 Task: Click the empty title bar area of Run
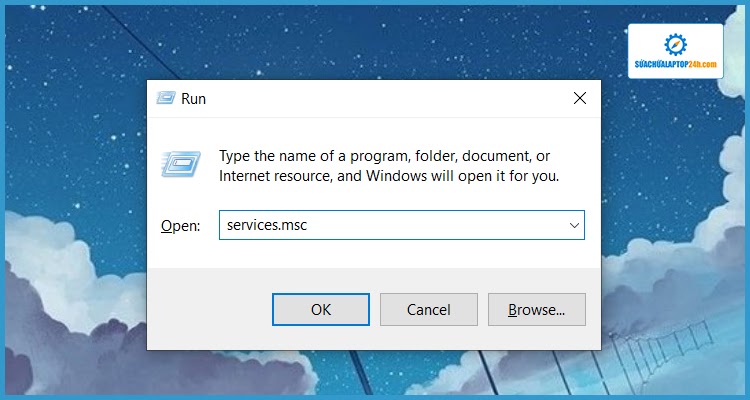380,99
